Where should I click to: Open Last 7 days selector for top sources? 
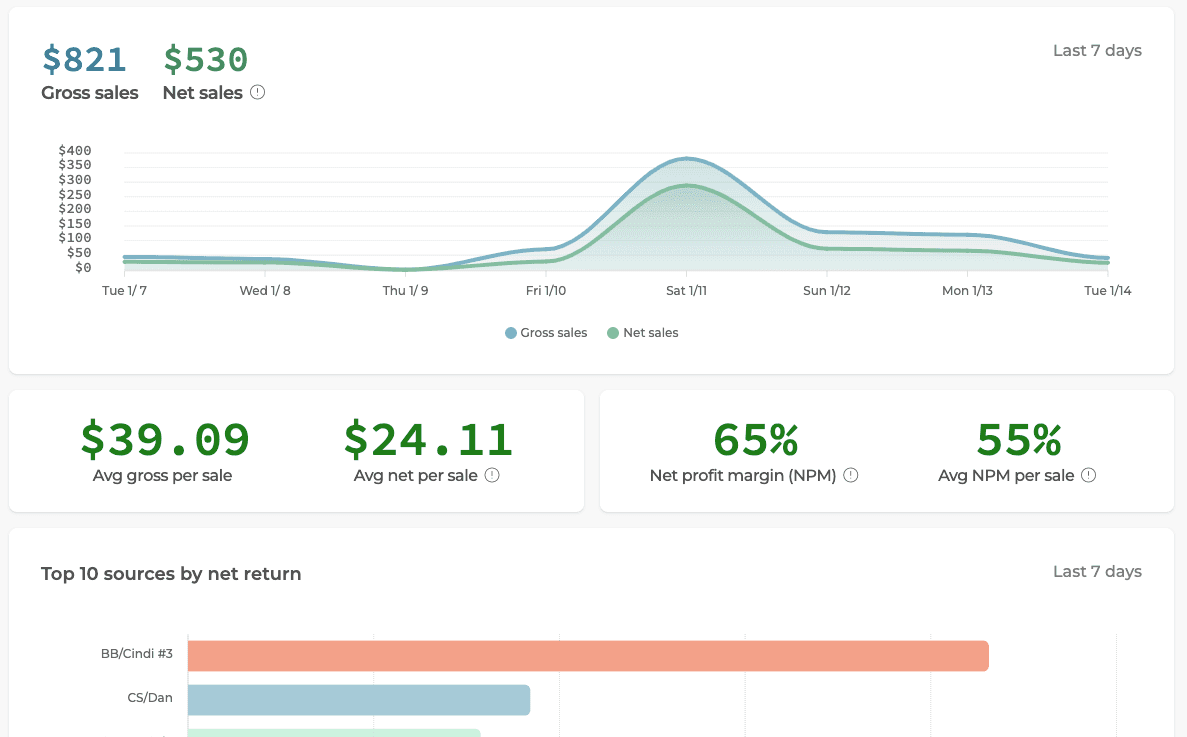click(x=1097, y=572)
